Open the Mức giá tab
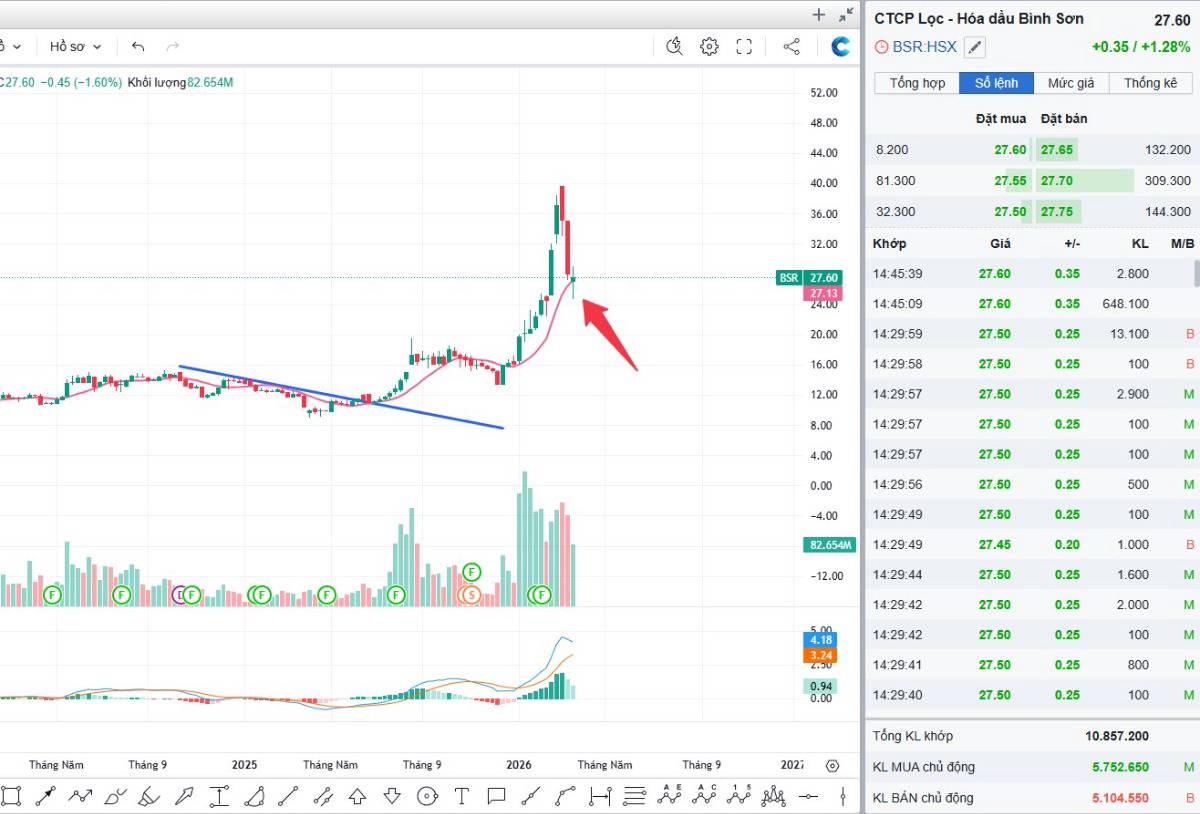Image resolution: width=1200 pixels, height=814 pixels. click(1071, 83)
